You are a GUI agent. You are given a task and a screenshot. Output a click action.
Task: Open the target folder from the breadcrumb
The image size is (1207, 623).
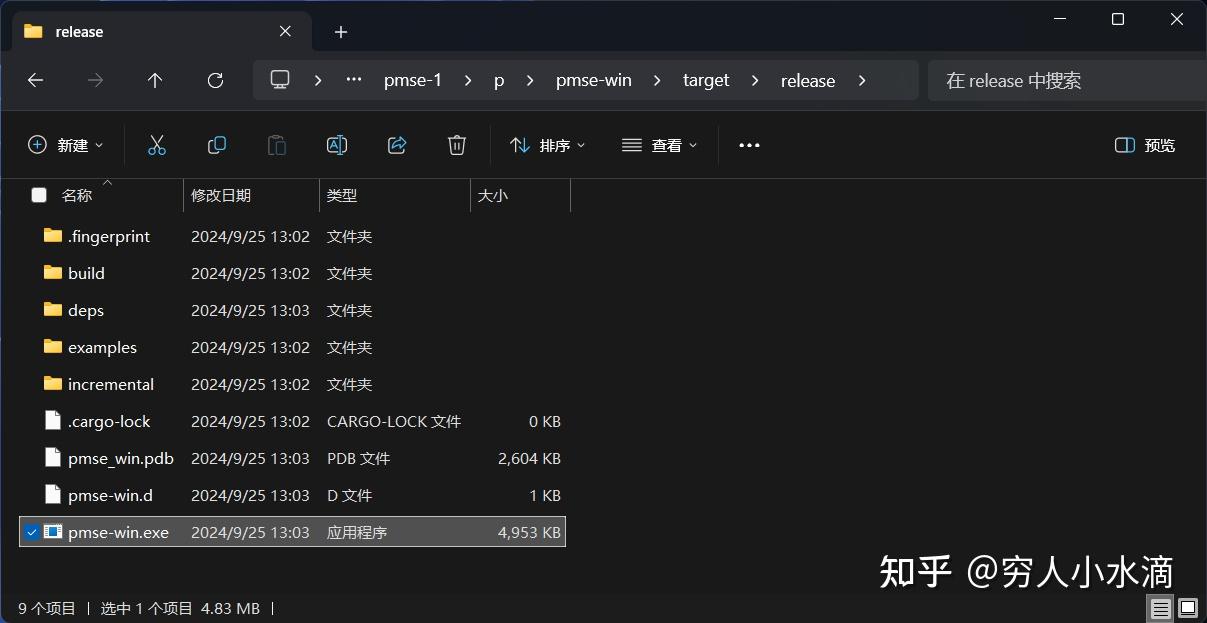click(706, 80)
